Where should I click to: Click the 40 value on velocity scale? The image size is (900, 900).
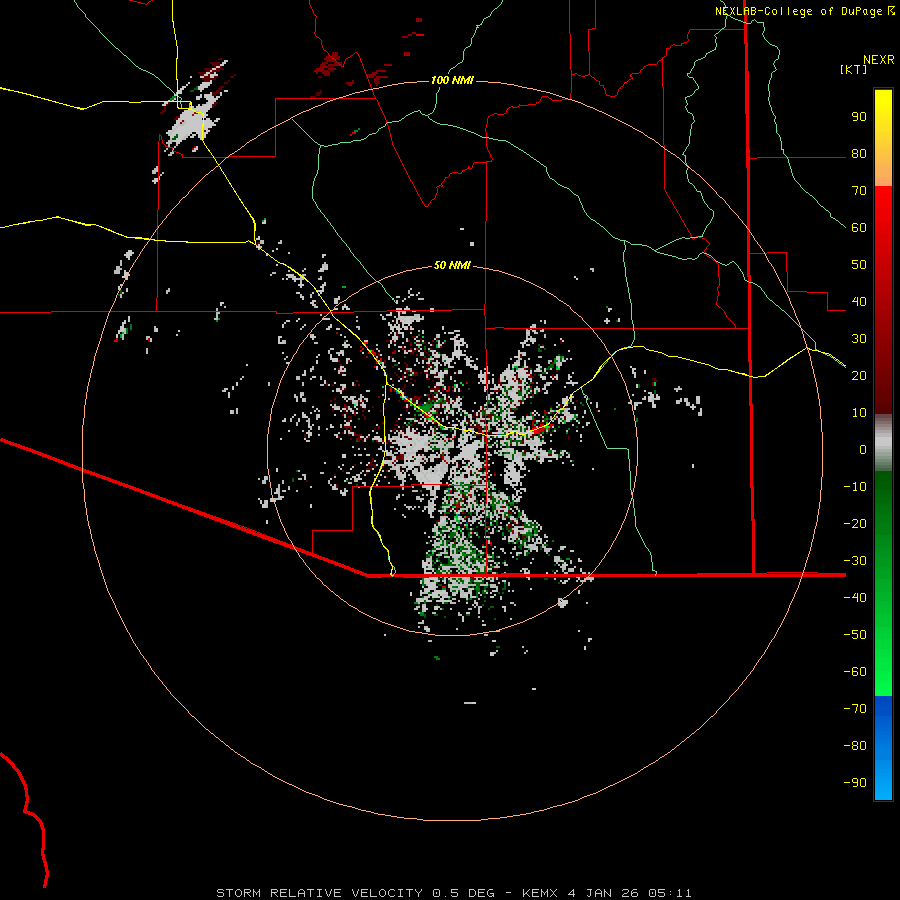pos(859,302)
